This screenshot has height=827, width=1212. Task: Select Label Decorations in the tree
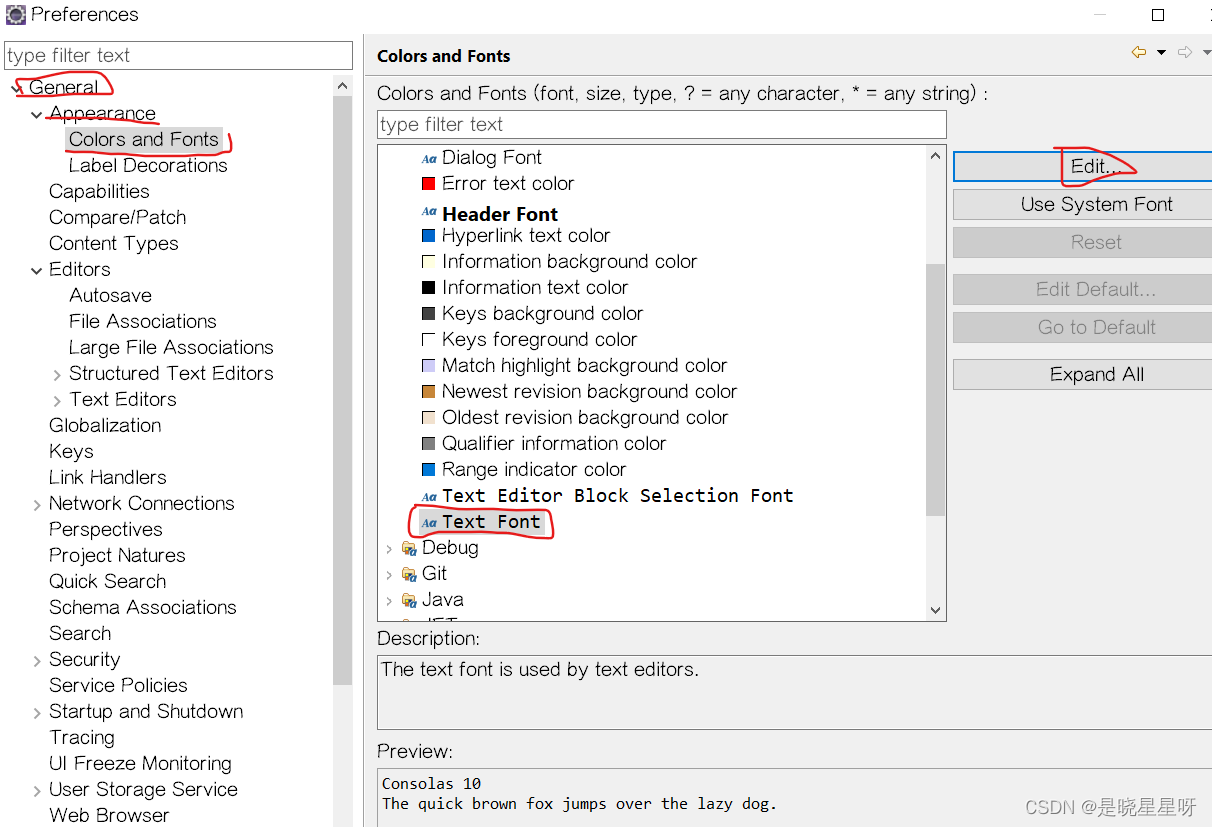[x=148, y=166]
